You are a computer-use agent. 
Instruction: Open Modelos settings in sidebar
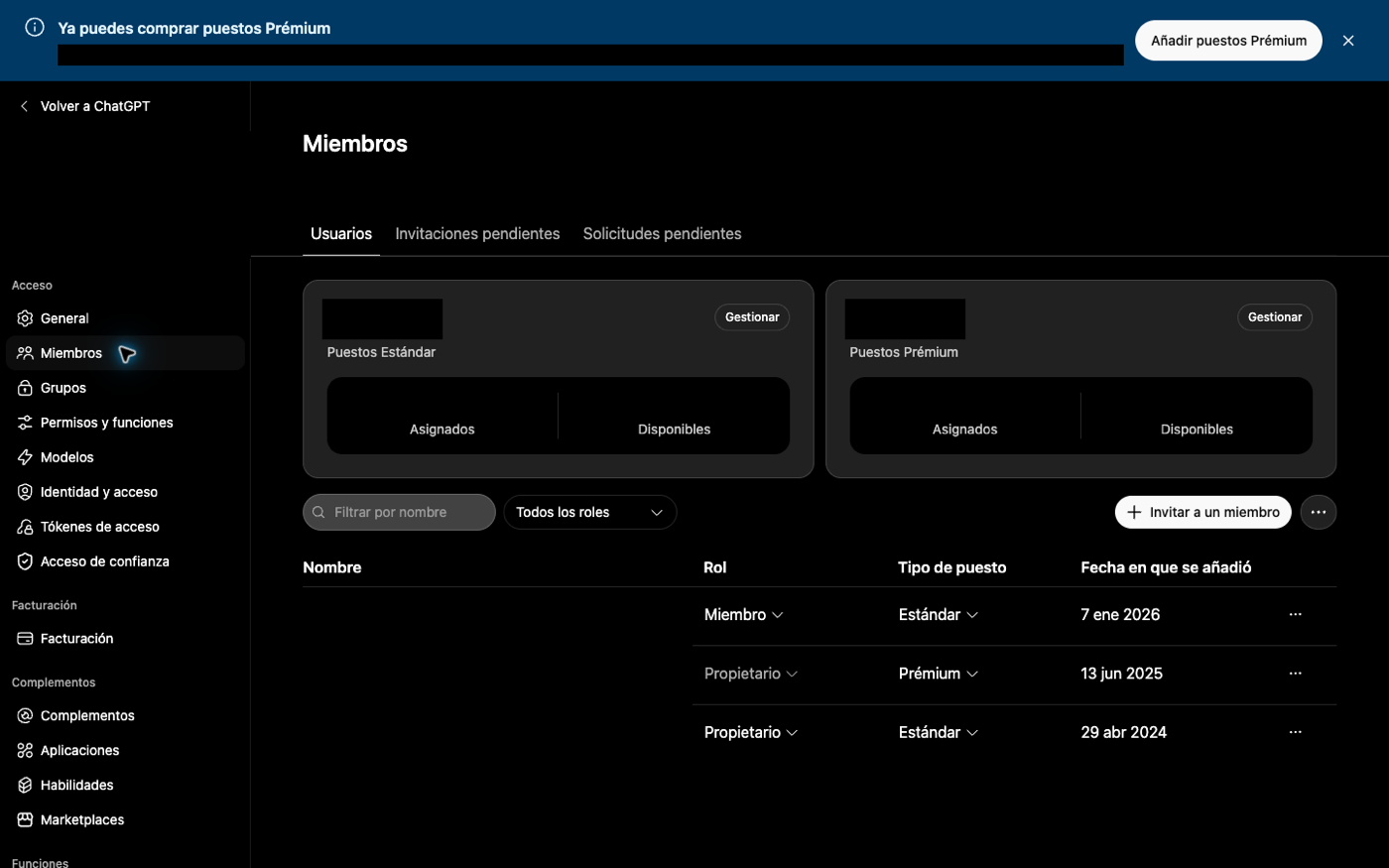click(x=125, y=457)
